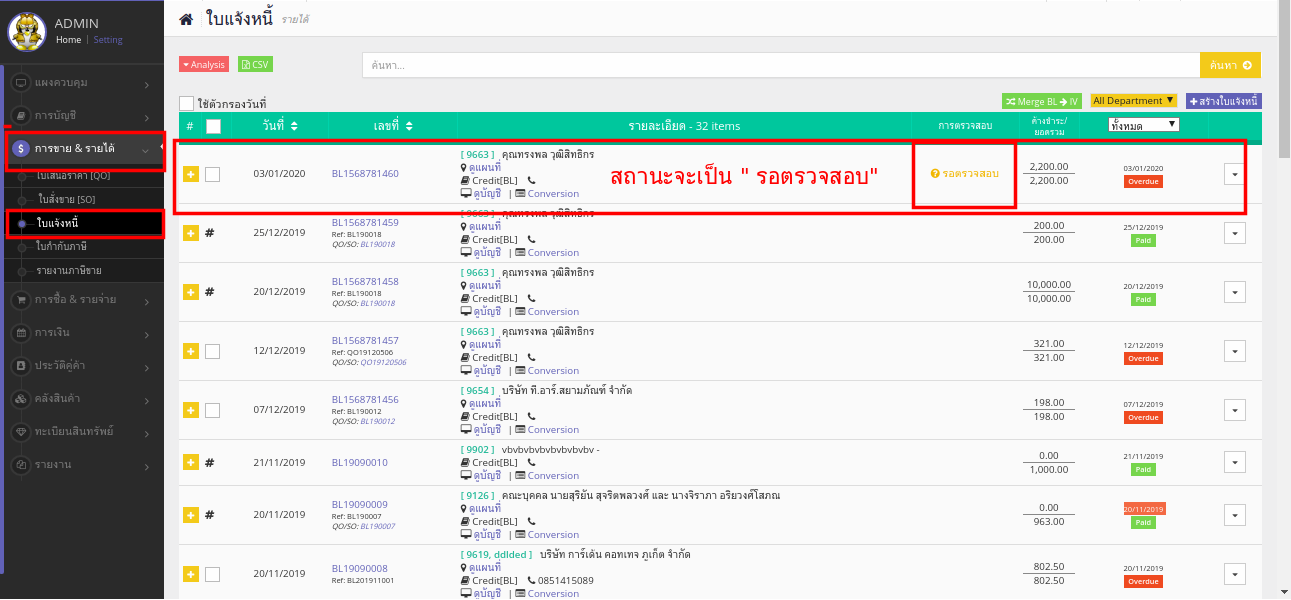This screenshot has height=600, width=1291.
Task: Open action dropdown for row BL19090010
Action: point(1235,462)
